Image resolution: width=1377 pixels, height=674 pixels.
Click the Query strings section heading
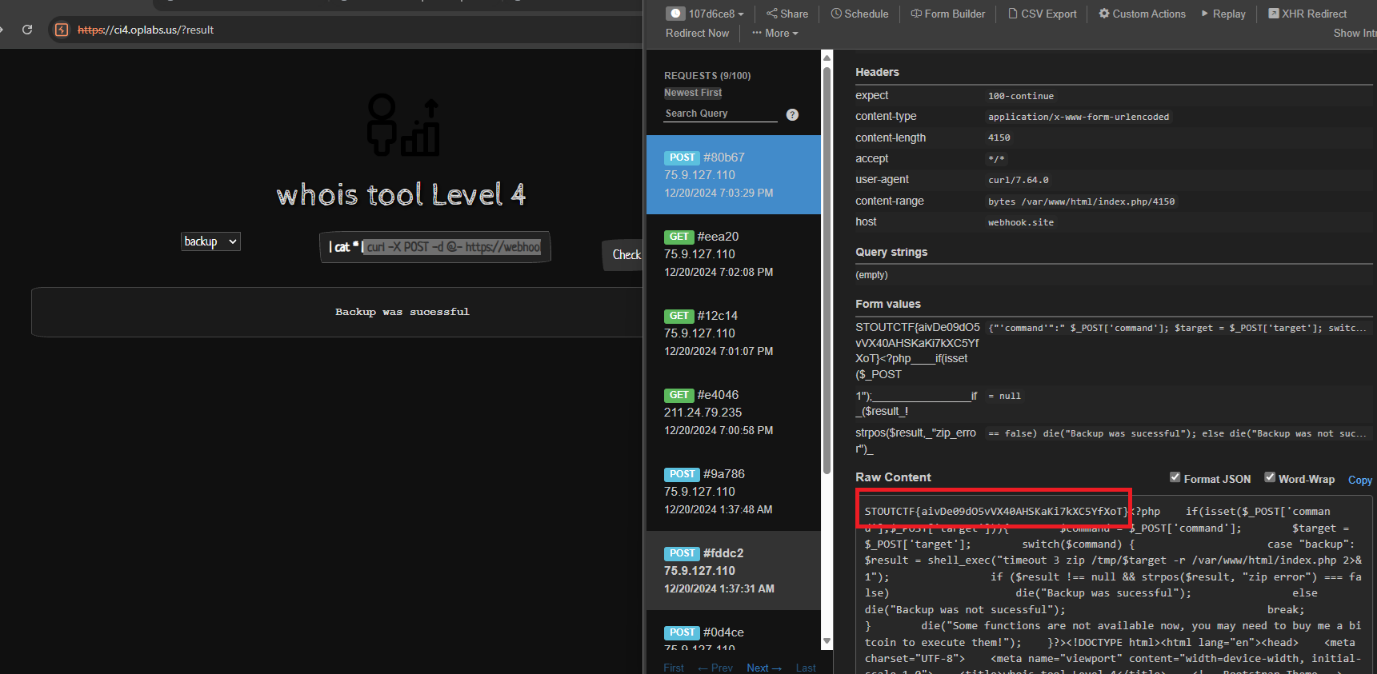point(891,252)
